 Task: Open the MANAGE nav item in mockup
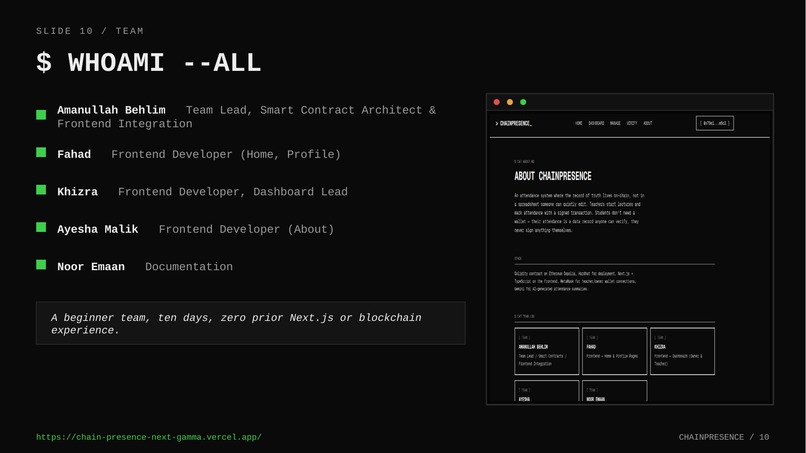coord(615,123)
